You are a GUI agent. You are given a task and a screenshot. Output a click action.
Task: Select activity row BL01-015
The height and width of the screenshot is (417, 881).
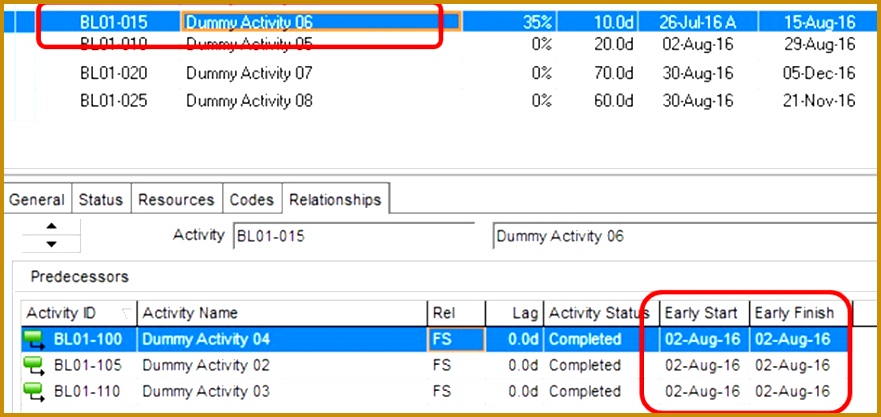coord(440,22)
